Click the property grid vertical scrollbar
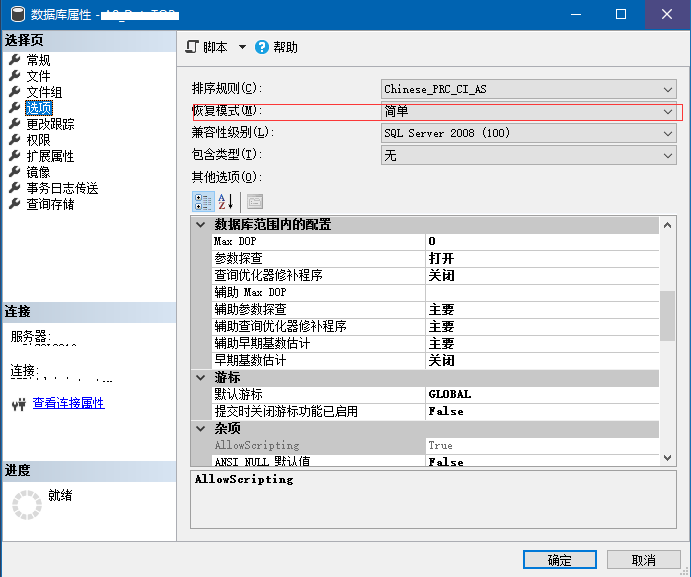This screenshot has width=691, height=577. (x=667, y=316)
